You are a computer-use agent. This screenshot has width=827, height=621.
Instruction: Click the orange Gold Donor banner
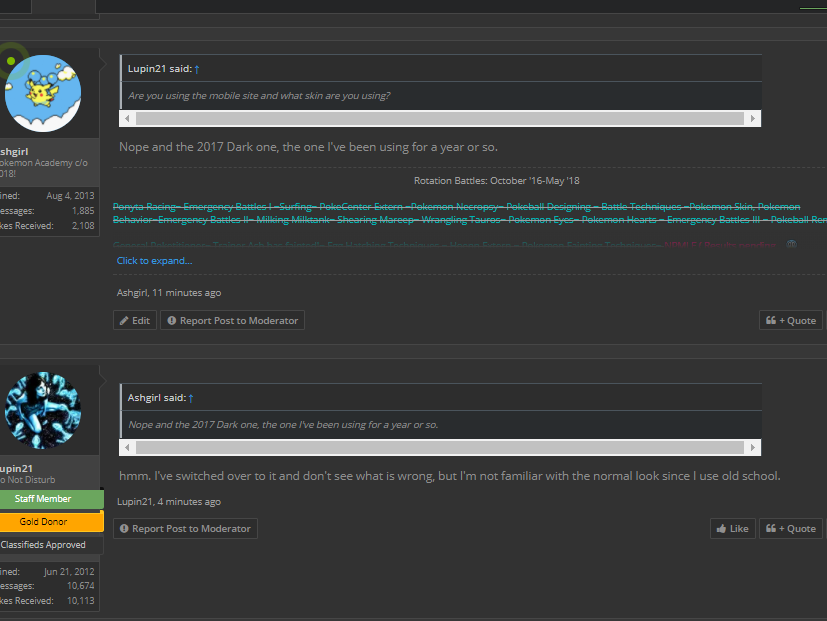[44, 522]
